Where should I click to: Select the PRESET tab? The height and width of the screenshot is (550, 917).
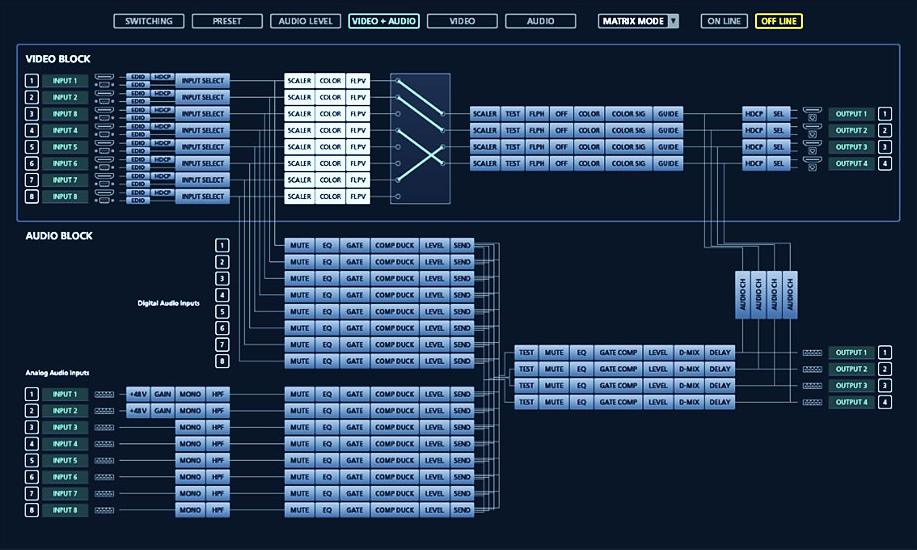227,21
